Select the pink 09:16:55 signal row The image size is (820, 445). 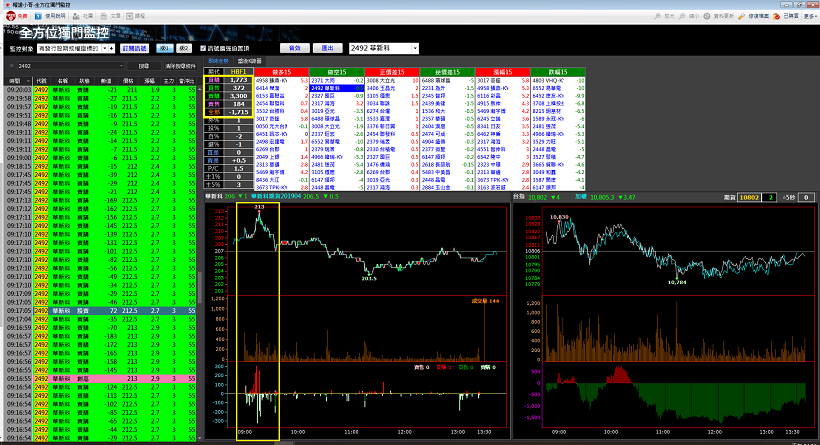click(101, 379)
